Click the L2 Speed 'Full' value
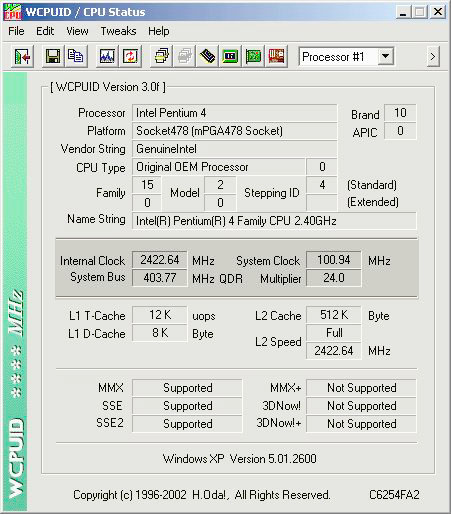 click(x=333, y=333)
